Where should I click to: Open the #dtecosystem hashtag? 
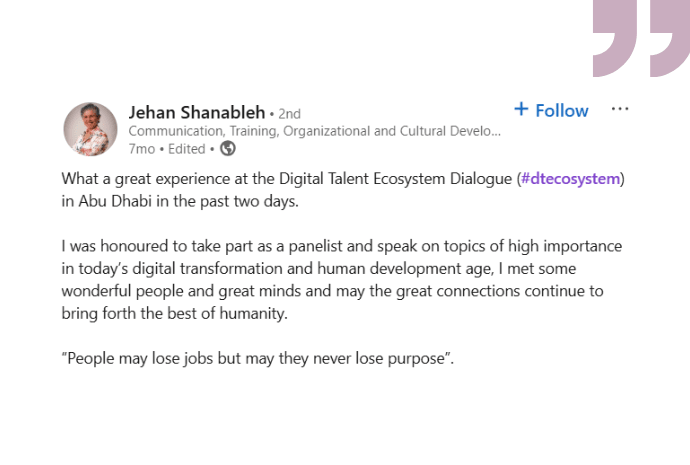(x=572, y=179)
